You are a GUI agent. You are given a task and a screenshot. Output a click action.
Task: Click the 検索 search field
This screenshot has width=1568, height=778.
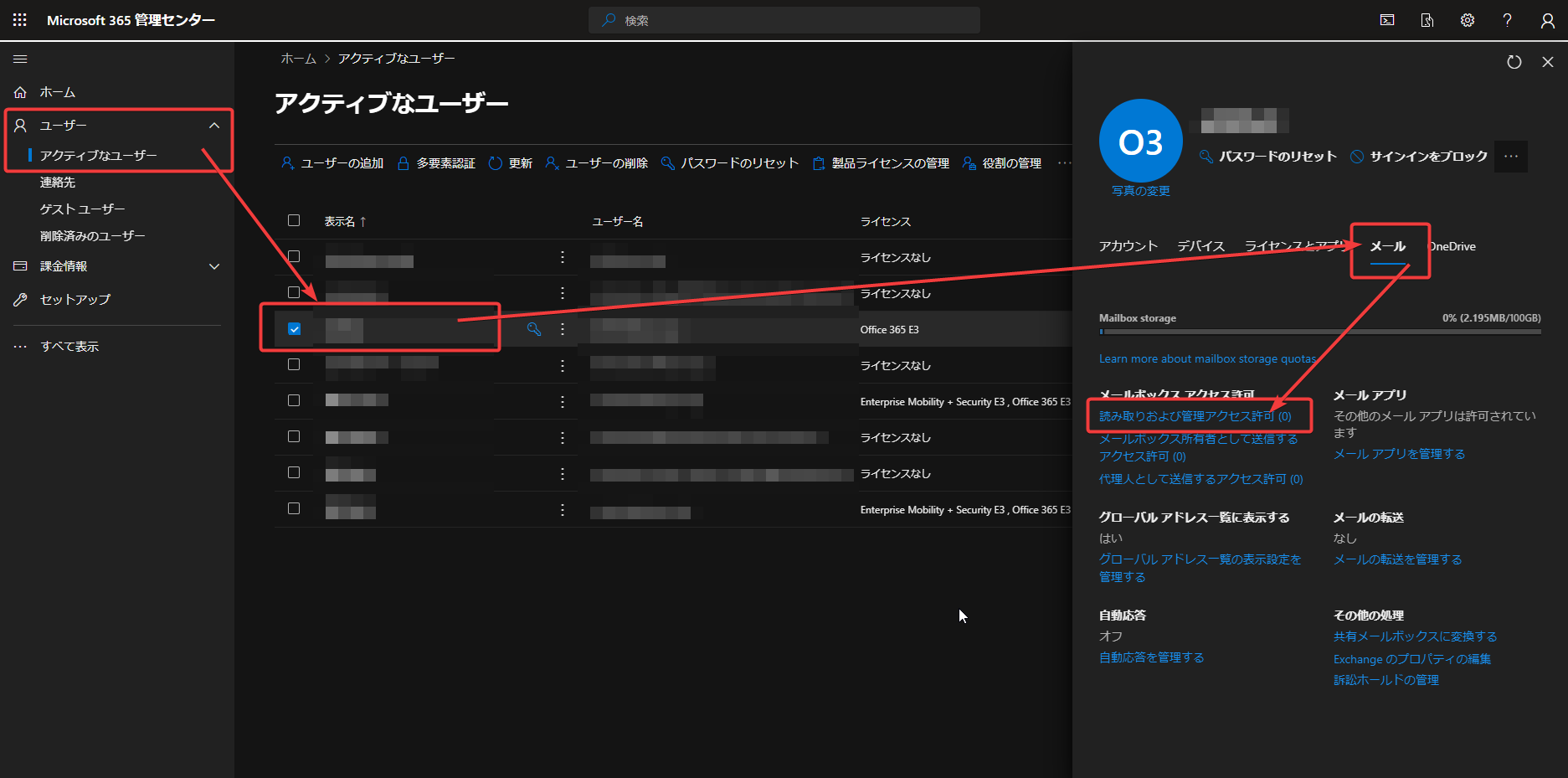784,20
